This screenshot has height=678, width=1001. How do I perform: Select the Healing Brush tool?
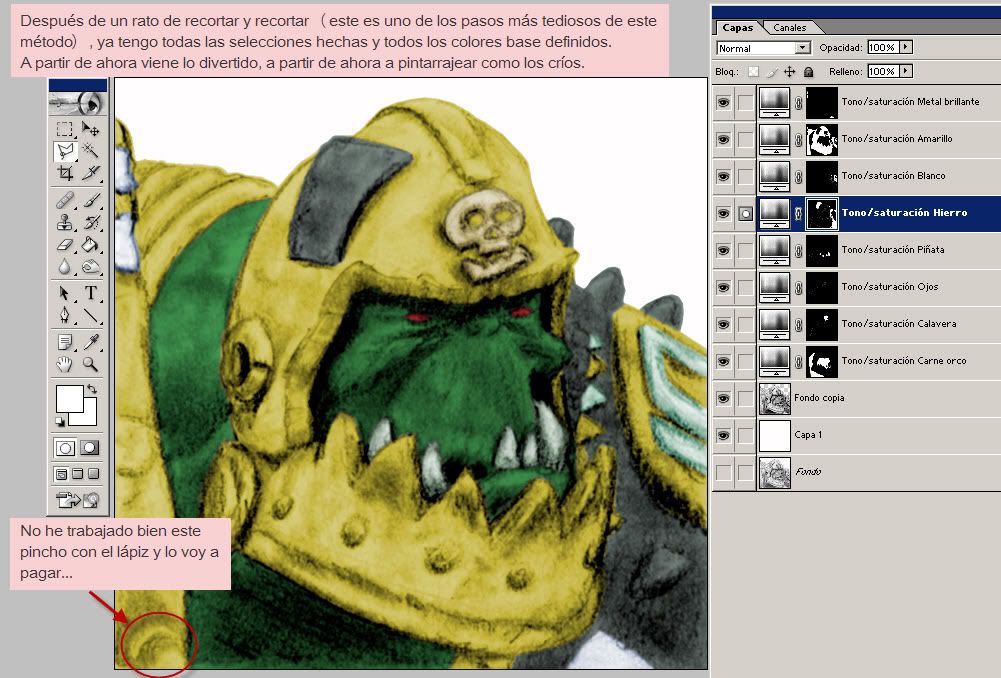coord(64,200)
